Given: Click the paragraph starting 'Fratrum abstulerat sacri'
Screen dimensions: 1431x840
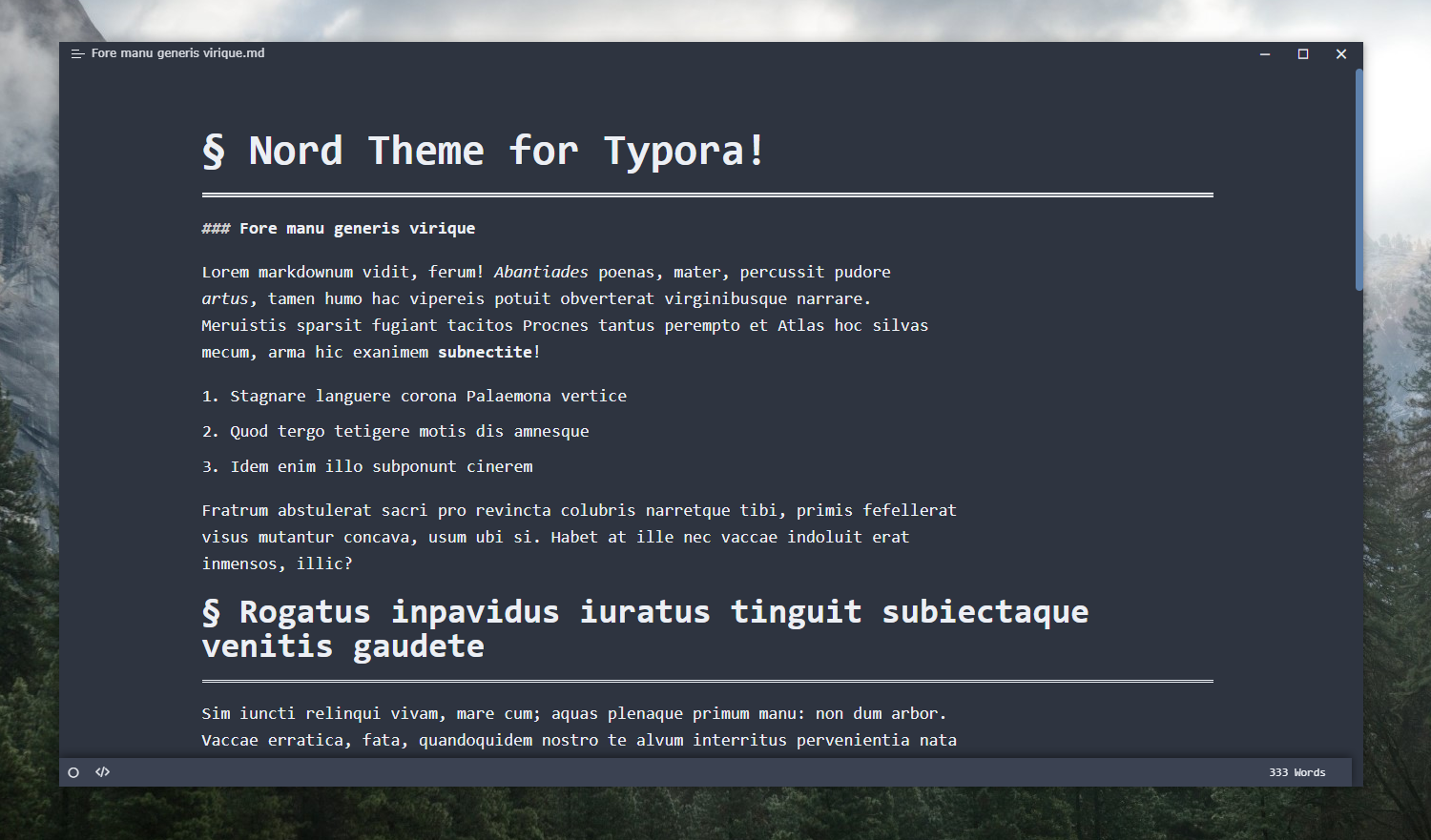Looking at the screenshot, I should (579, 537).
